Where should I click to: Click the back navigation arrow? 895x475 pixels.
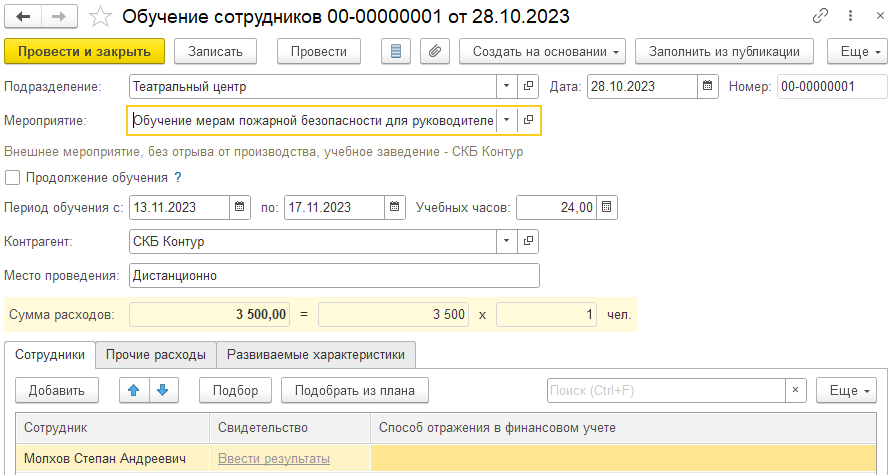23,16
